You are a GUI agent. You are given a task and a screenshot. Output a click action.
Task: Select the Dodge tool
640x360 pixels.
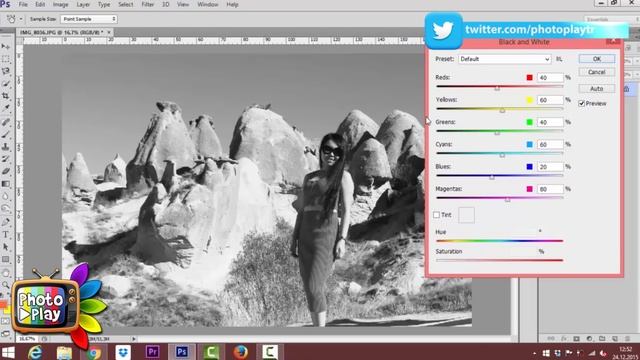[6, 209]
